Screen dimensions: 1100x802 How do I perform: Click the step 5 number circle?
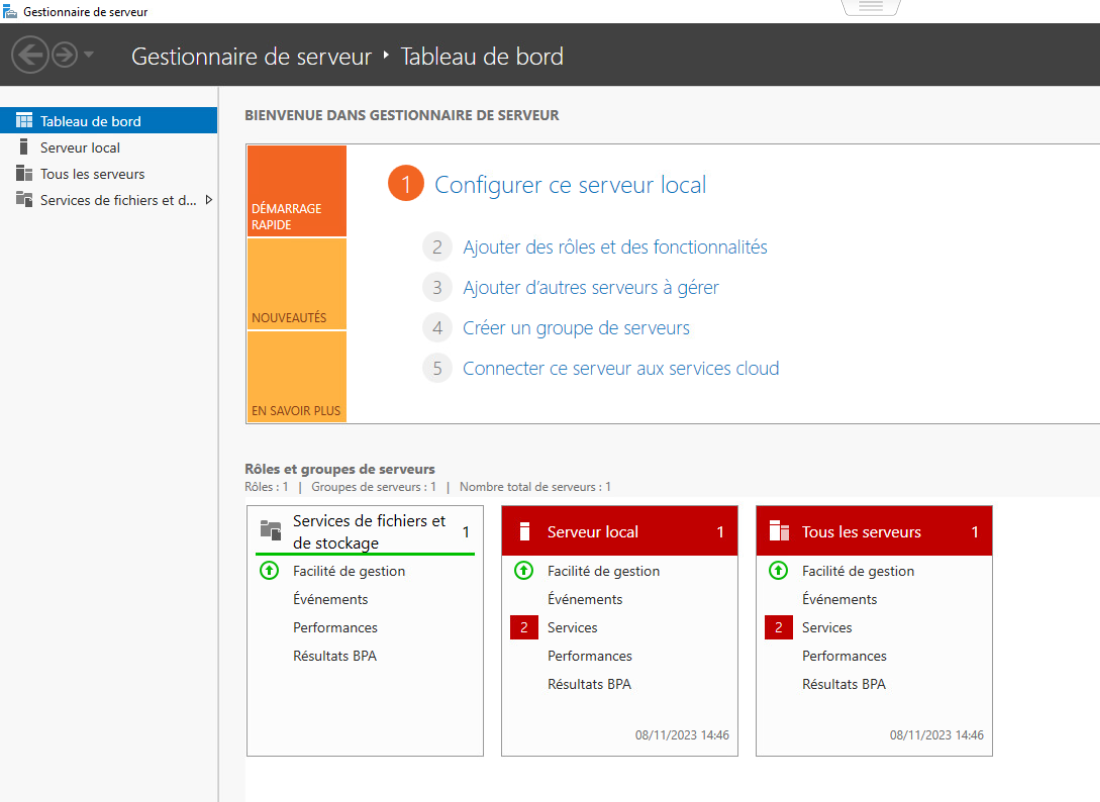[437, 368]
